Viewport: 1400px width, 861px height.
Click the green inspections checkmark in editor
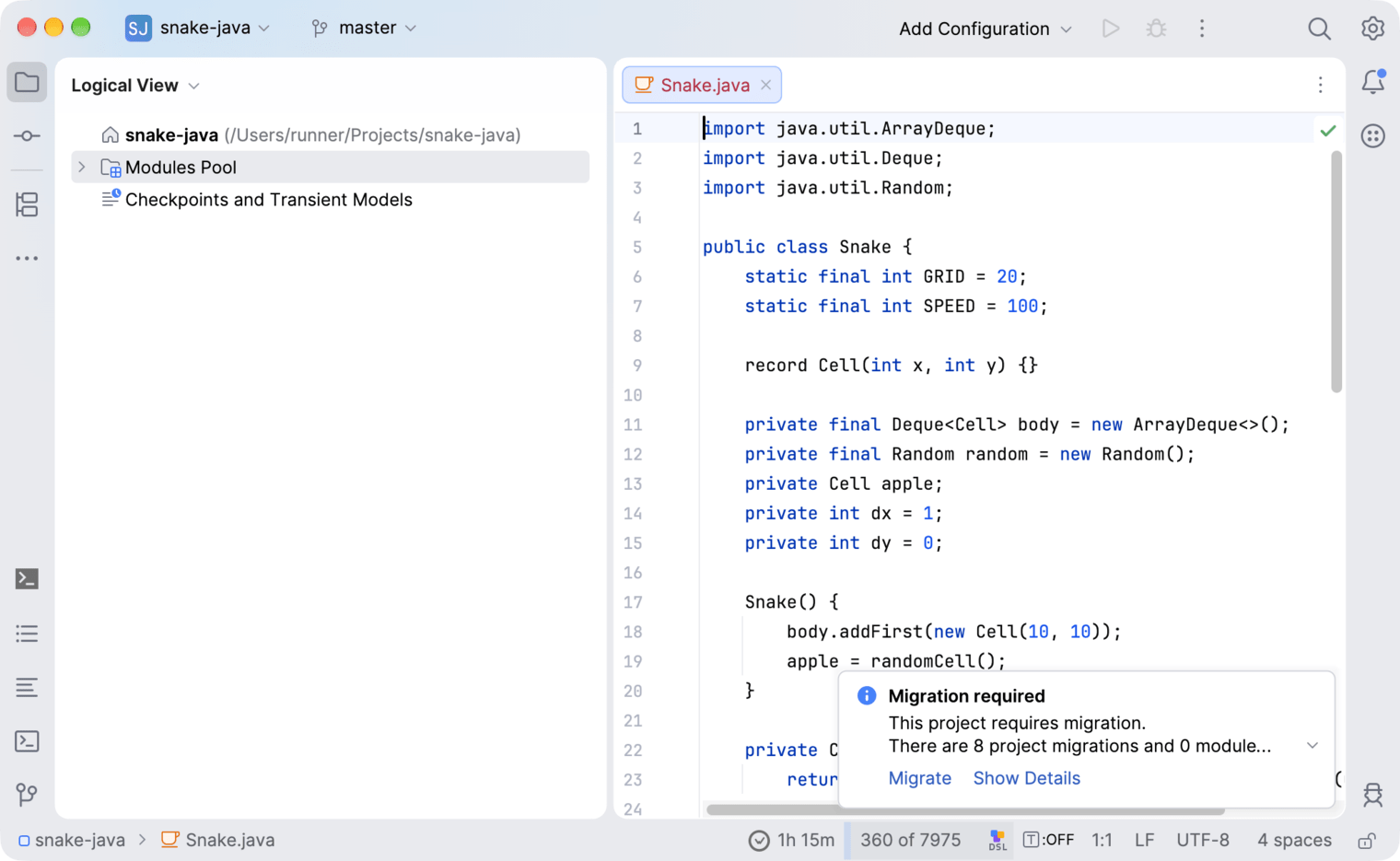point(1327,130)
